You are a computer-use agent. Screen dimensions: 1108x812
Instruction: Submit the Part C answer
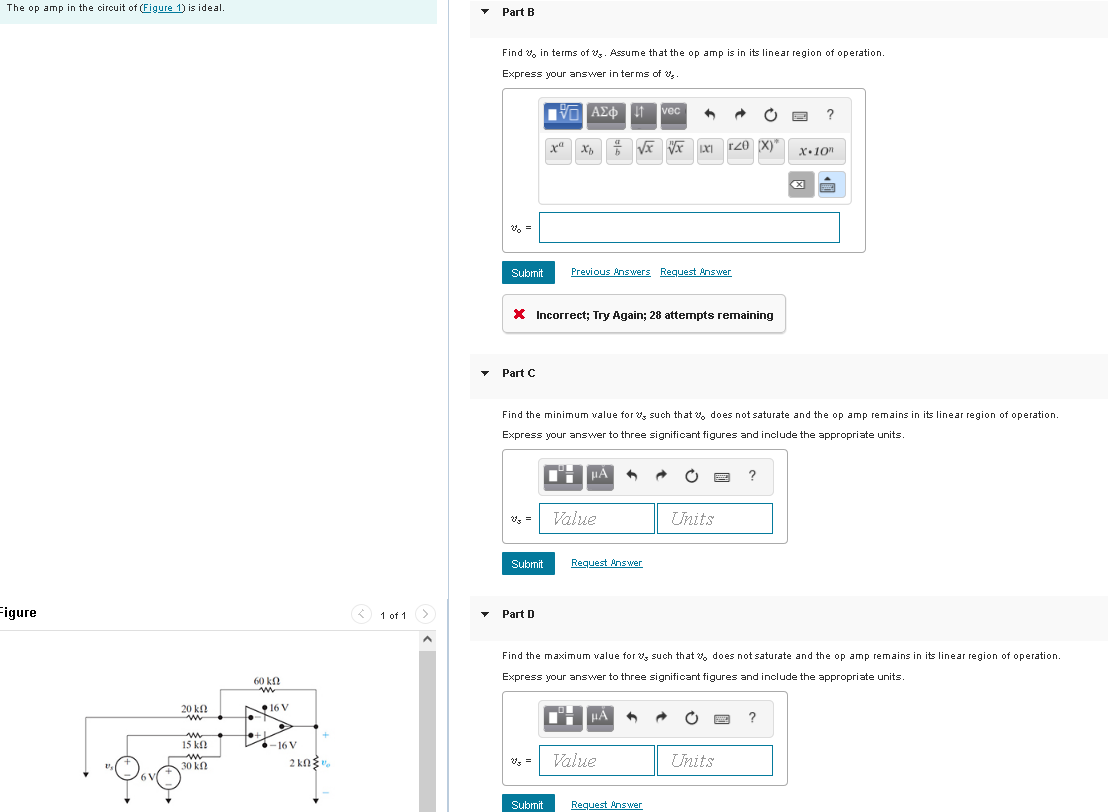tap(528, 564)
